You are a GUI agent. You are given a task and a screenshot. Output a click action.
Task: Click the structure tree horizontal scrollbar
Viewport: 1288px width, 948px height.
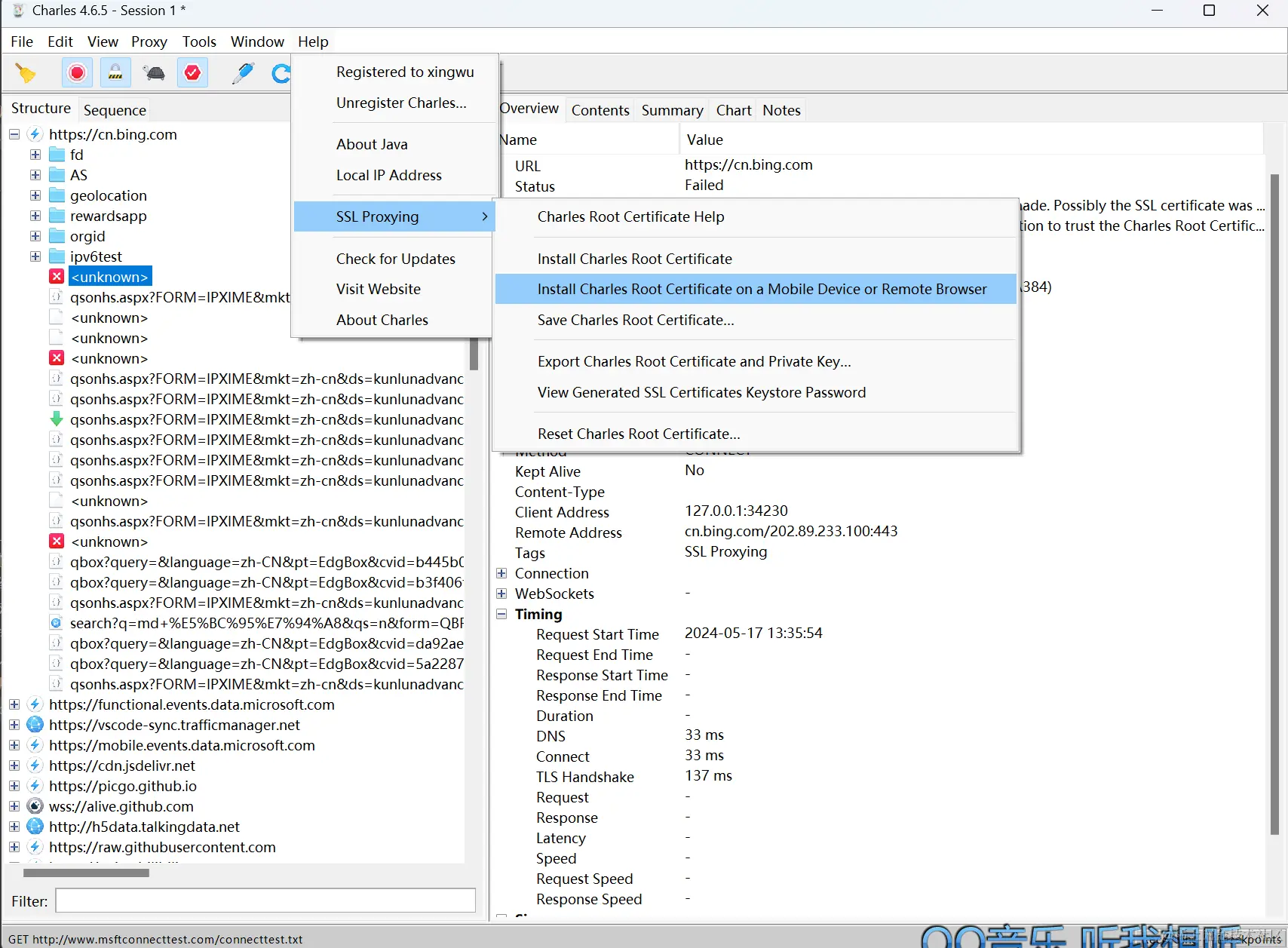(x=86, y=873)
